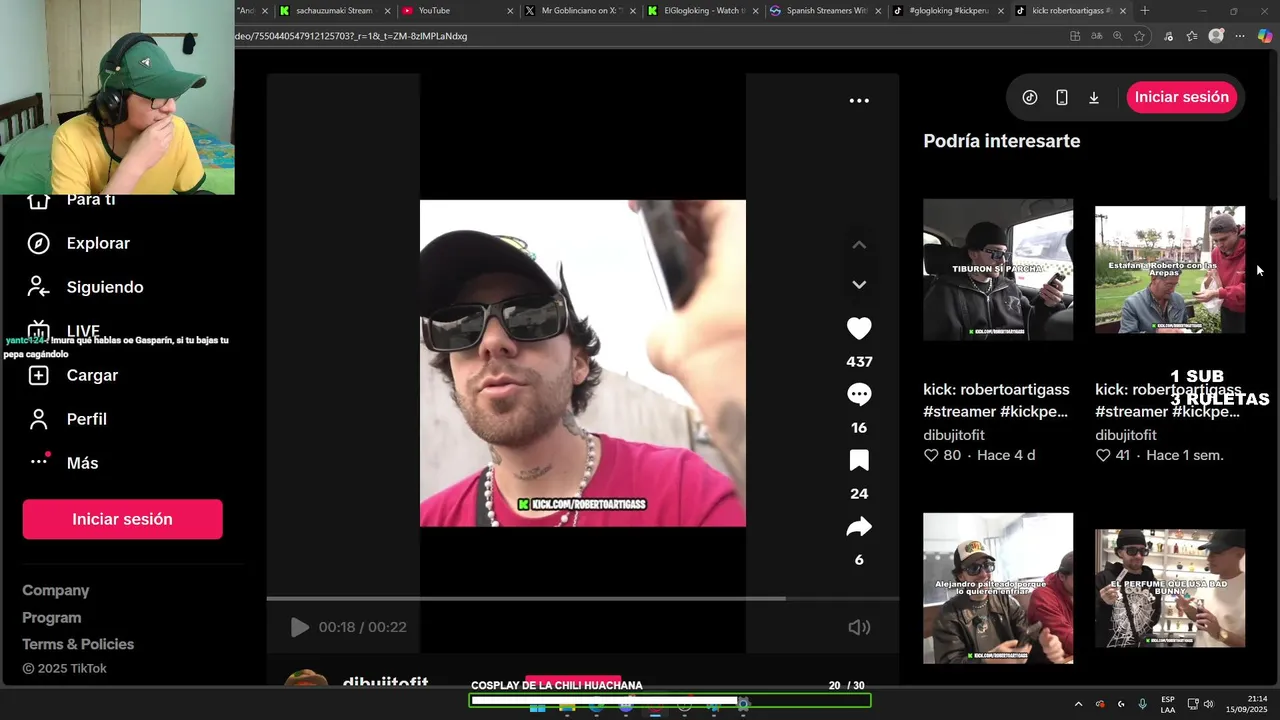Click the Podría interesarte heading

1002,141
